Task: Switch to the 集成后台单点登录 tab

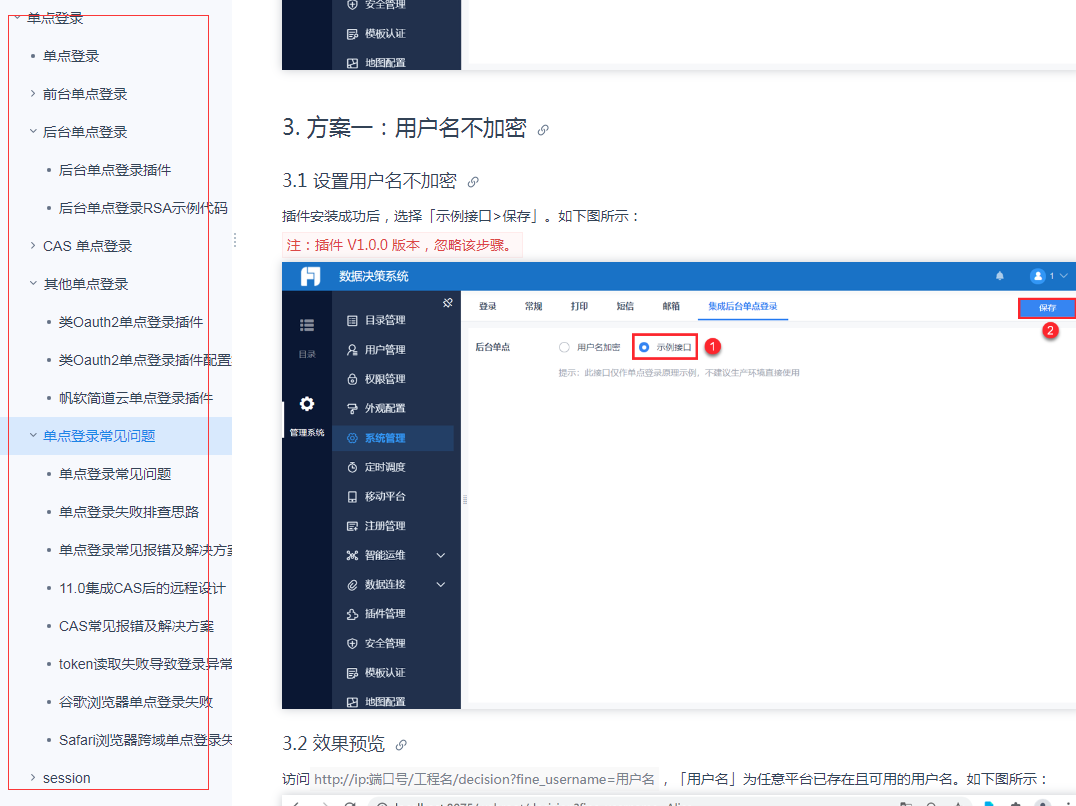Action: 742,306
